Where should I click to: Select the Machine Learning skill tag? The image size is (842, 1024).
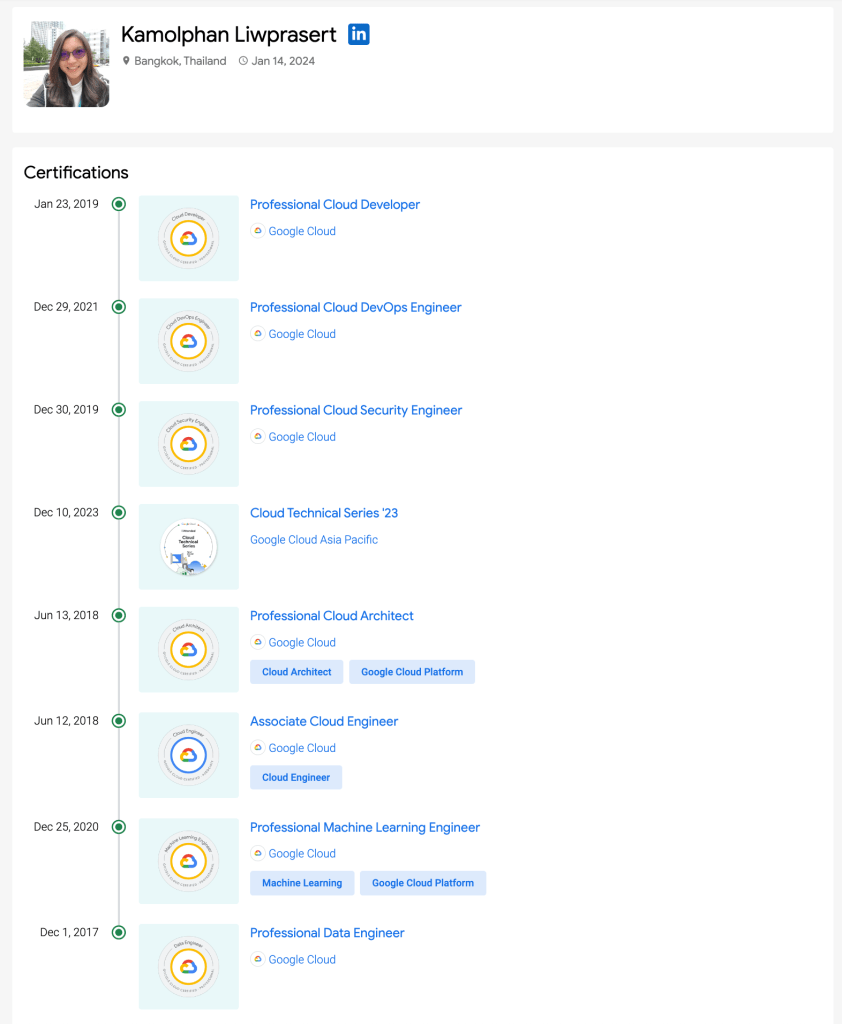tap(302, 883)
